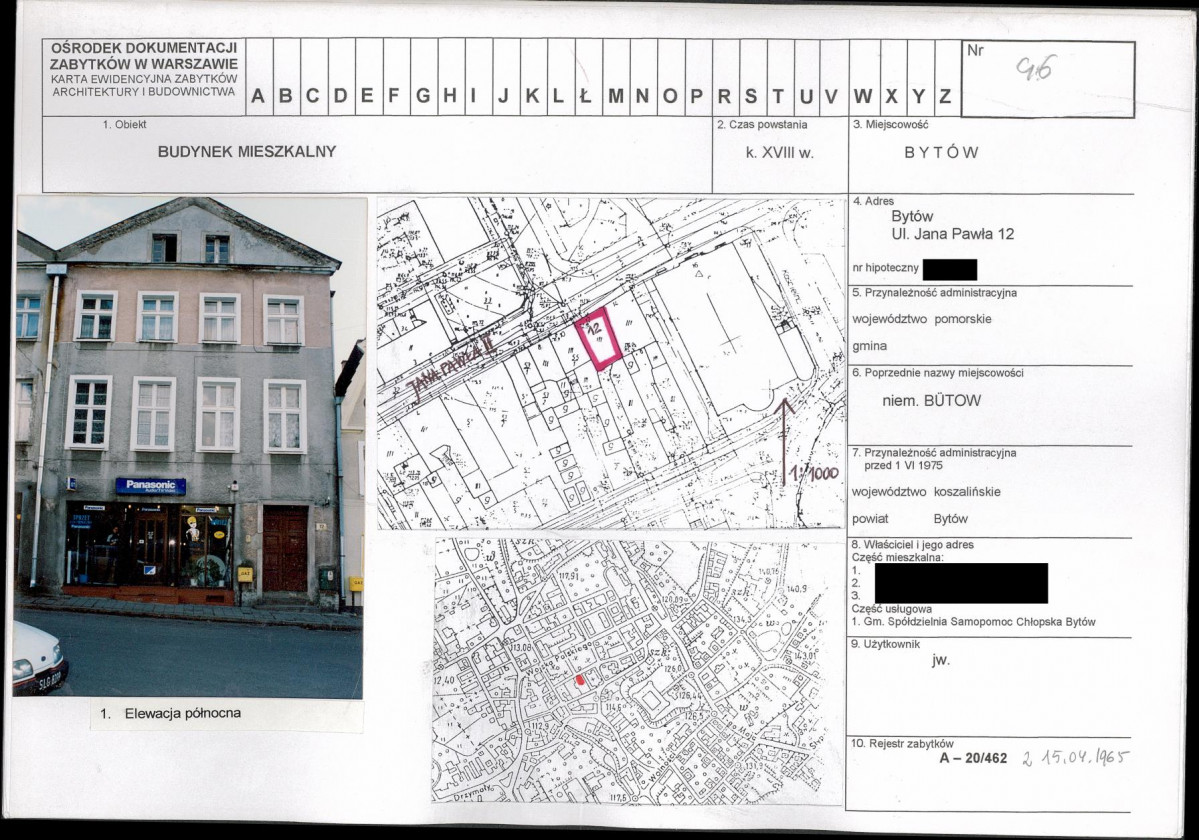Image resolution: width=1199 pixels, height=840 pixels.
Task: Click the BYTÓW locality field
Action: point(941,152)
